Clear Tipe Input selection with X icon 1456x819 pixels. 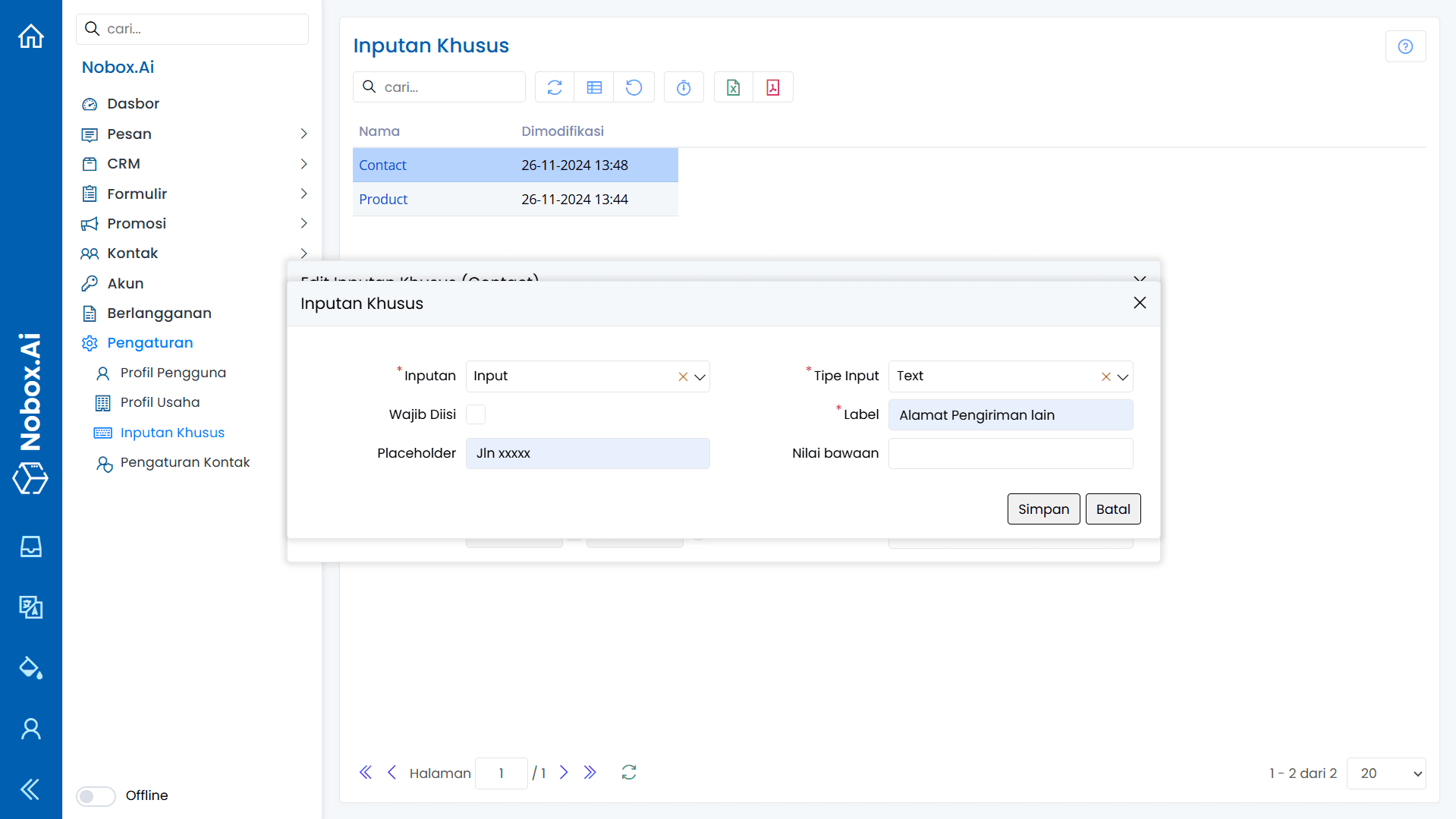[1105, 376]
